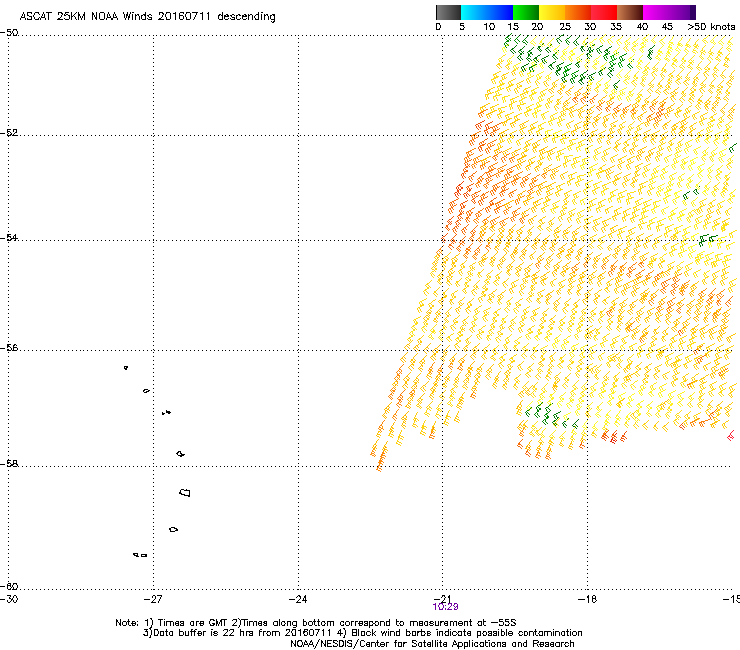Screen dimensions: 740x650
Task: Click the green 15-20 knots color segment
Action: [x=526, y=12]
